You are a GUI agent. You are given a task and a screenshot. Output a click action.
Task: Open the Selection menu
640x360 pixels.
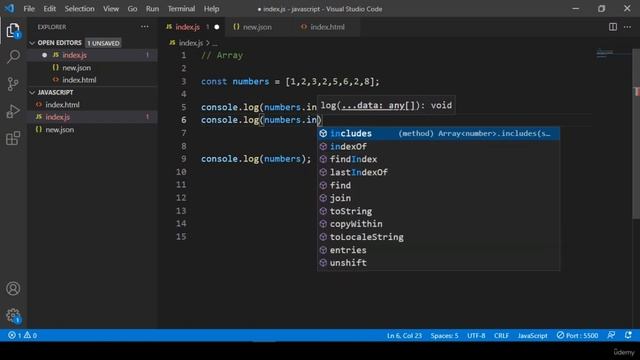point(79,9)
